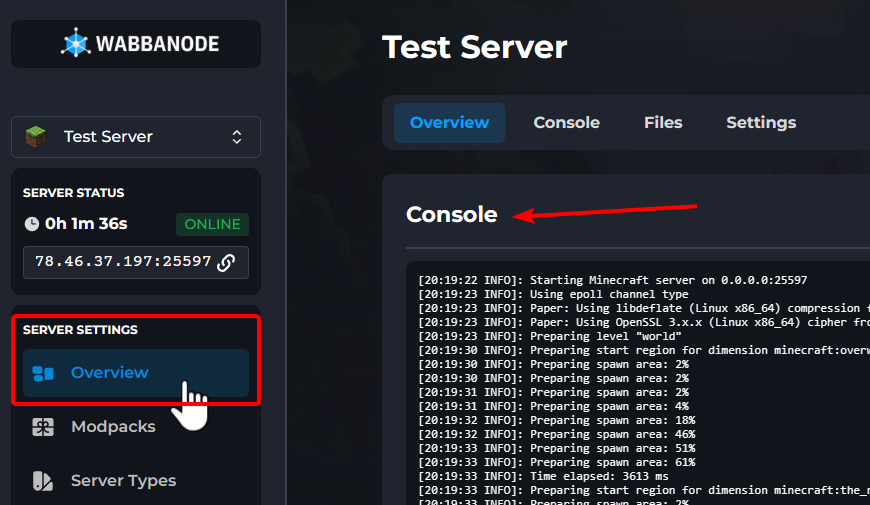Click log line 'Preparing spawn area: 18%'

pos(557,420)
